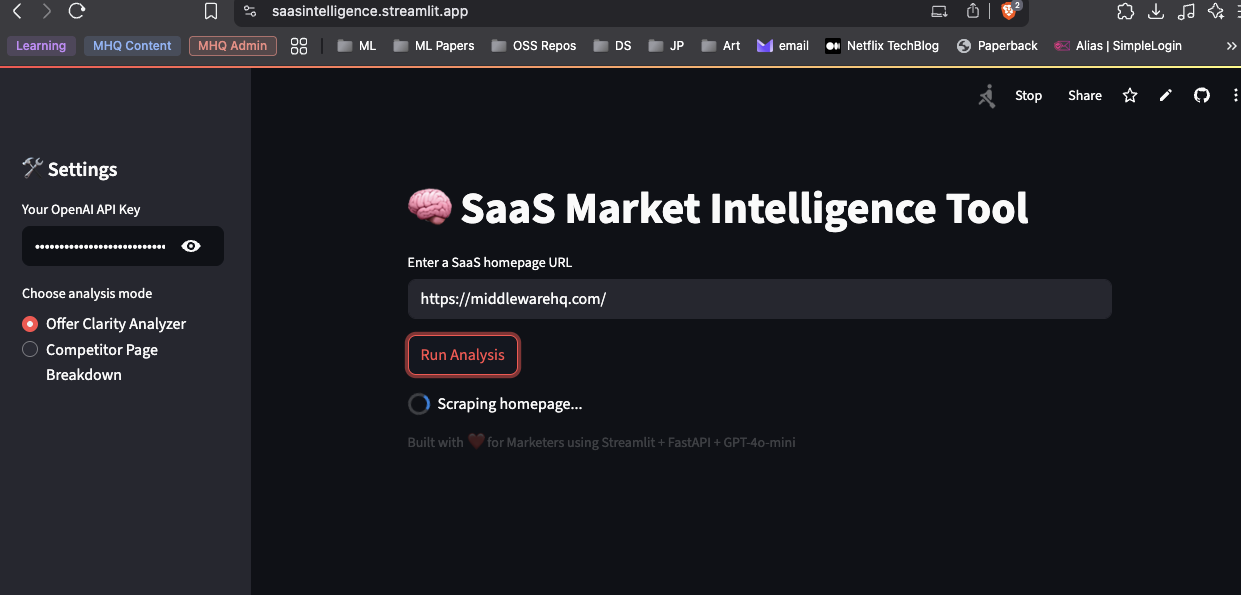Open the GitHub repository icon
This screenshot has width=1241, height=595.
[x=1202, y=96]
